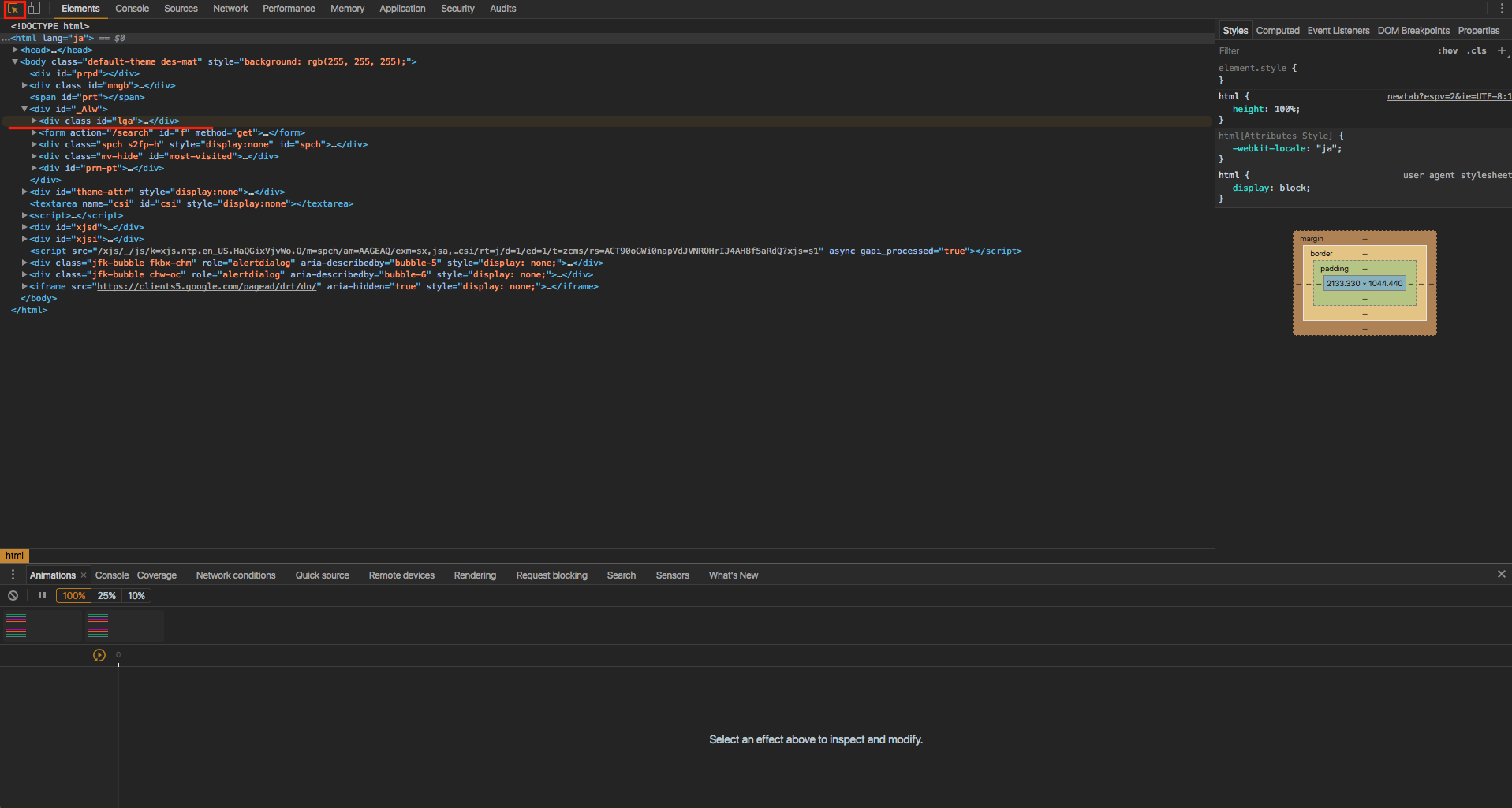Open the newtab?espv=2&ie=UTF-8:1 stylesheet link

pos(1449,96)
